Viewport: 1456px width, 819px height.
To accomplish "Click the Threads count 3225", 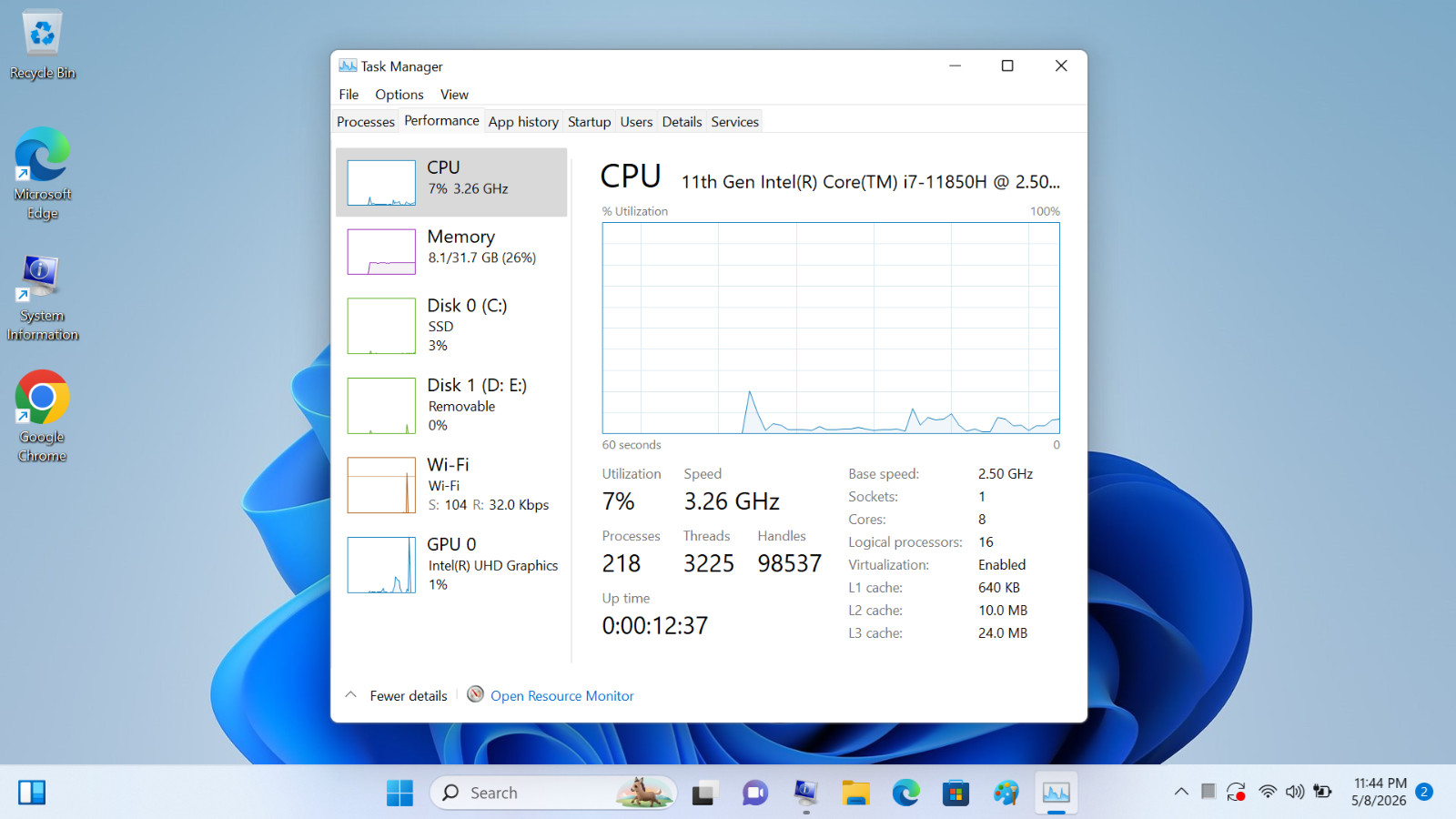I will point(708,563).
